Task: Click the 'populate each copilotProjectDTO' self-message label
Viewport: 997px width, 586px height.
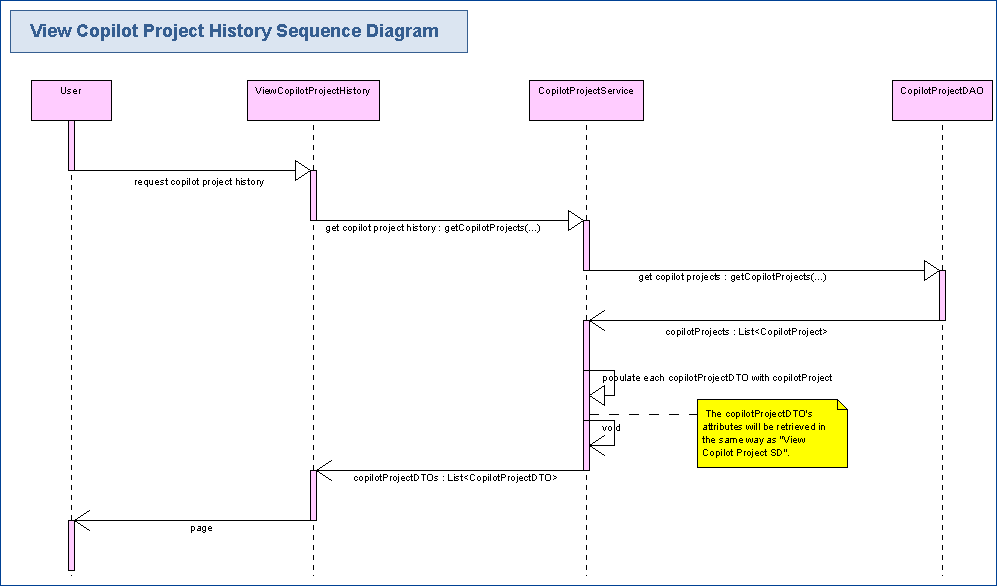Action: click(717, 378)
